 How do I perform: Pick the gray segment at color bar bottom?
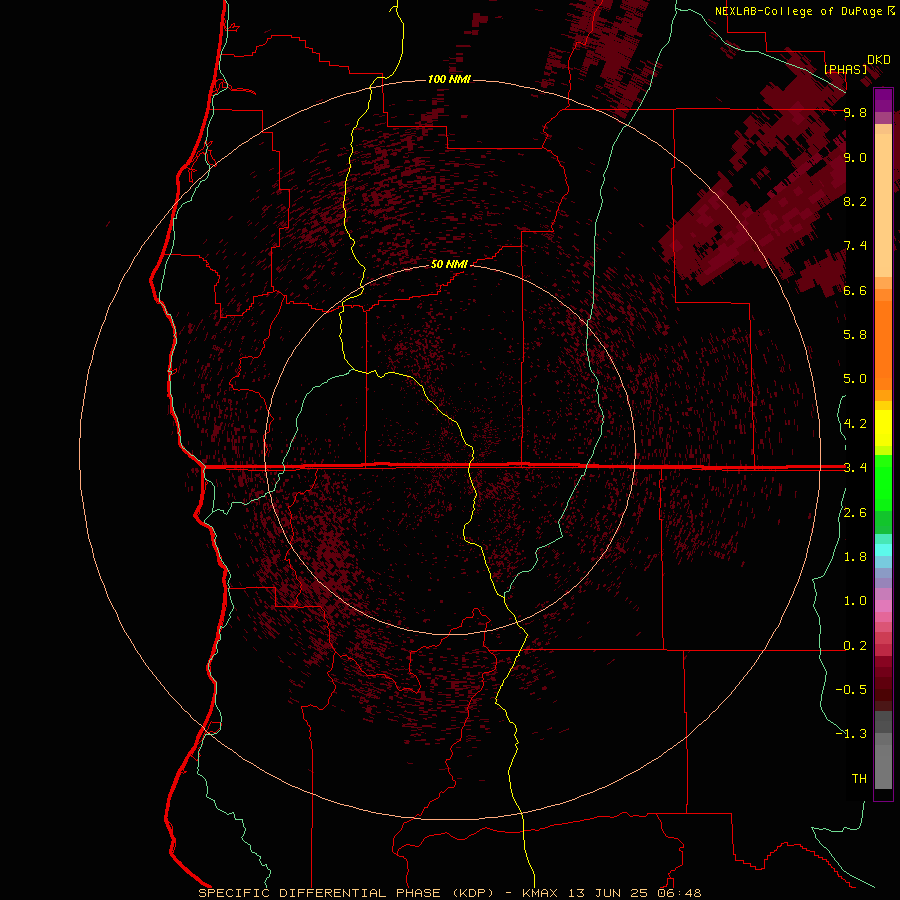tap(883, 767)
